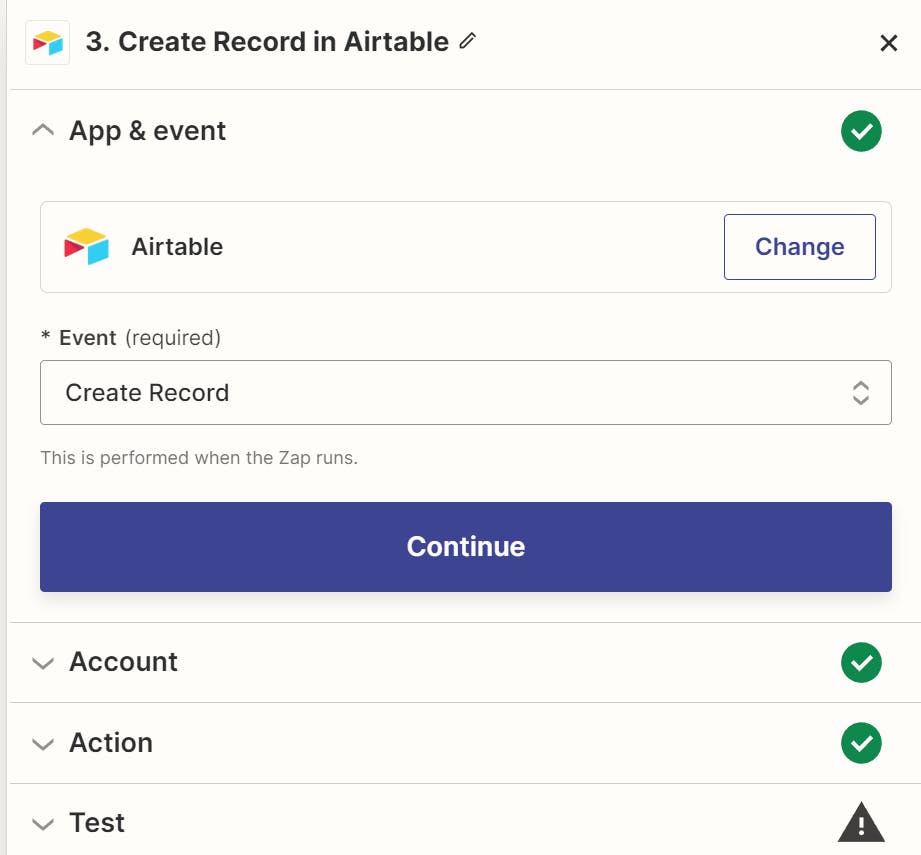
Task: Click the green checkmark beside App & event
Action: (861, 131)
